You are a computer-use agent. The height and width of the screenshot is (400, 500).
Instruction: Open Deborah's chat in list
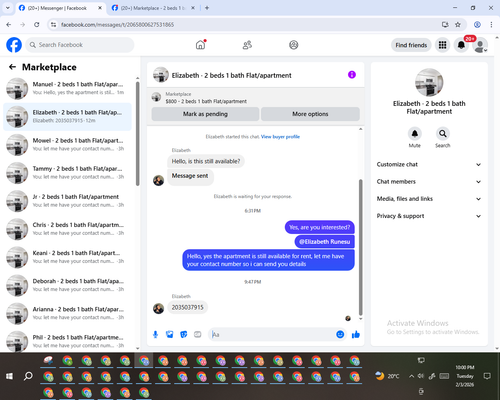point(68,286)
